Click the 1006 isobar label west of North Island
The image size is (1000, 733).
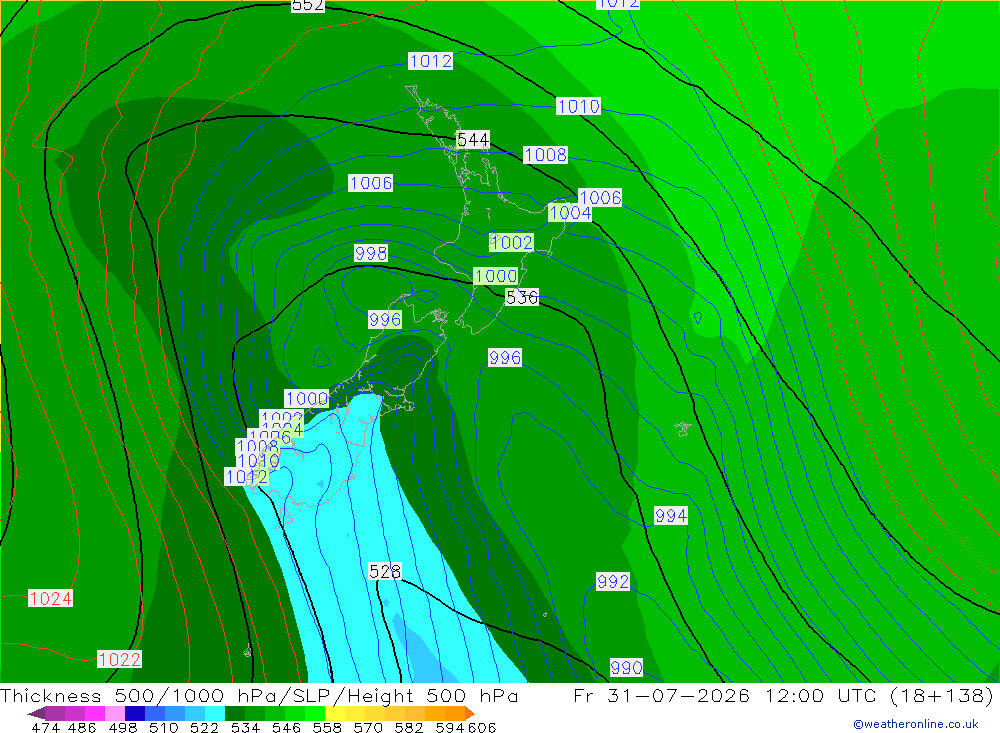371,183
